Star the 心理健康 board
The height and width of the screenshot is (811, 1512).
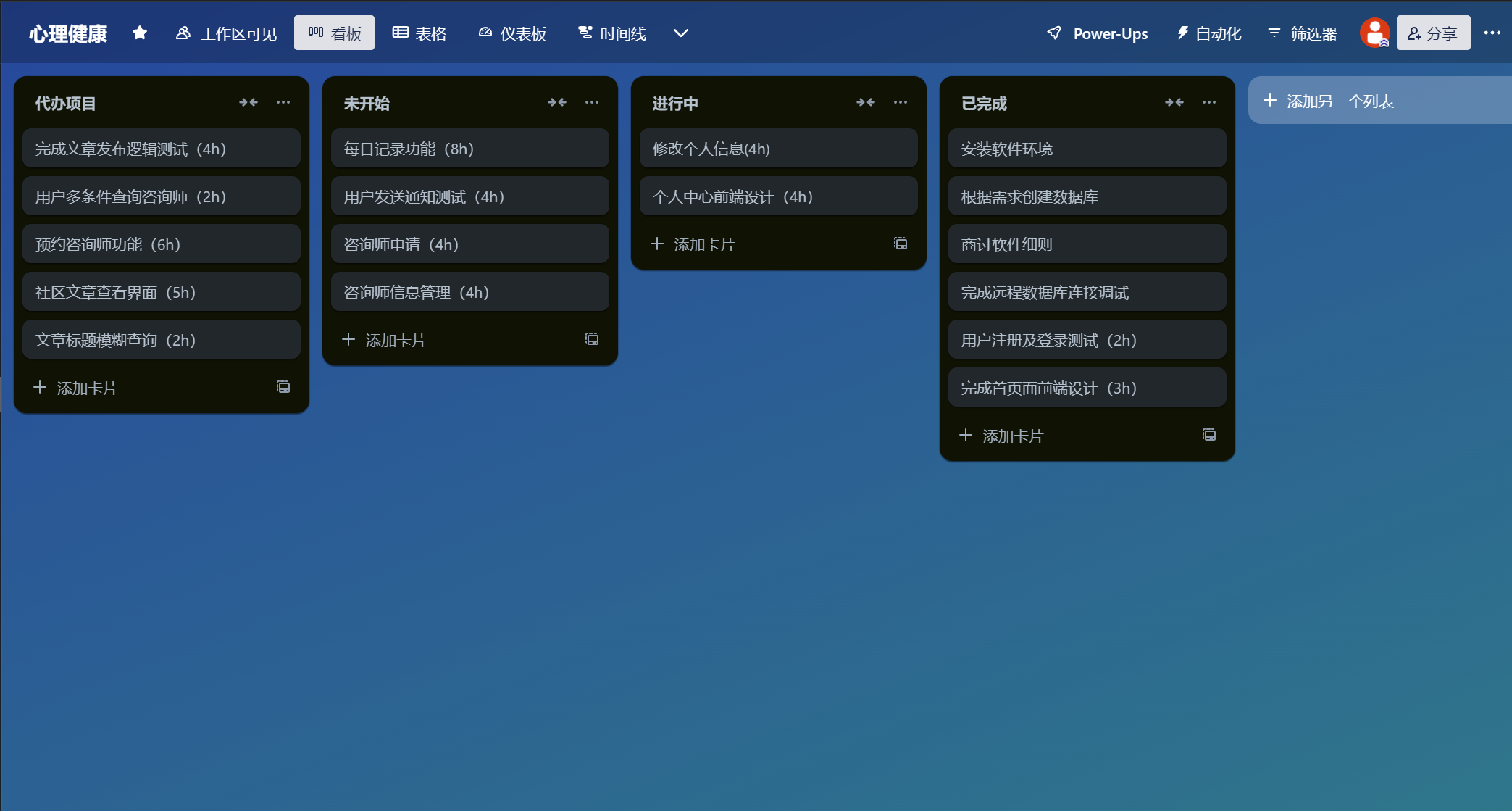pyautogui.click(x=140, y=33)
